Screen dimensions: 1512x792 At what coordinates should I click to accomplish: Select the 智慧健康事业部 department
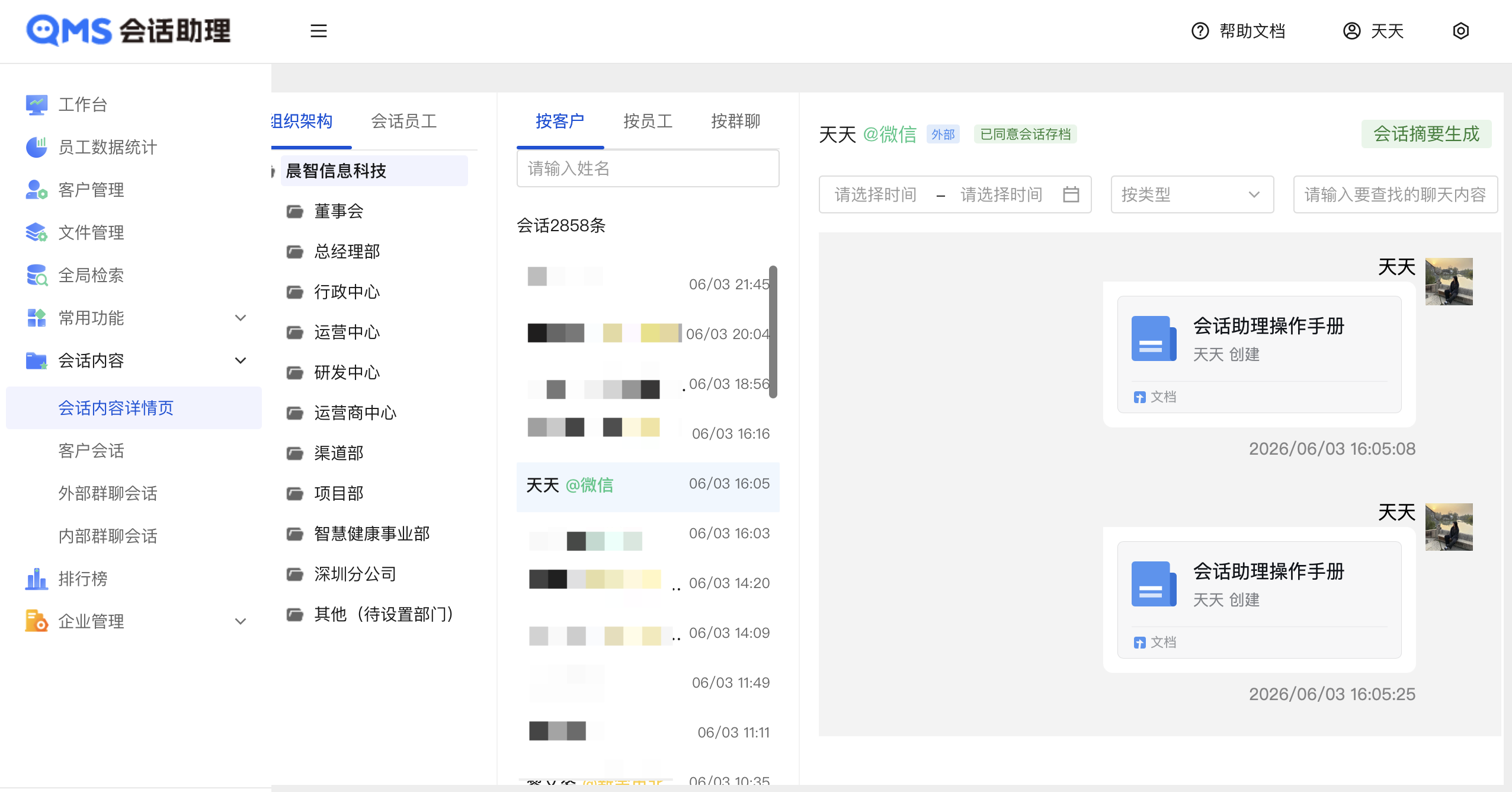click(372, 534)
